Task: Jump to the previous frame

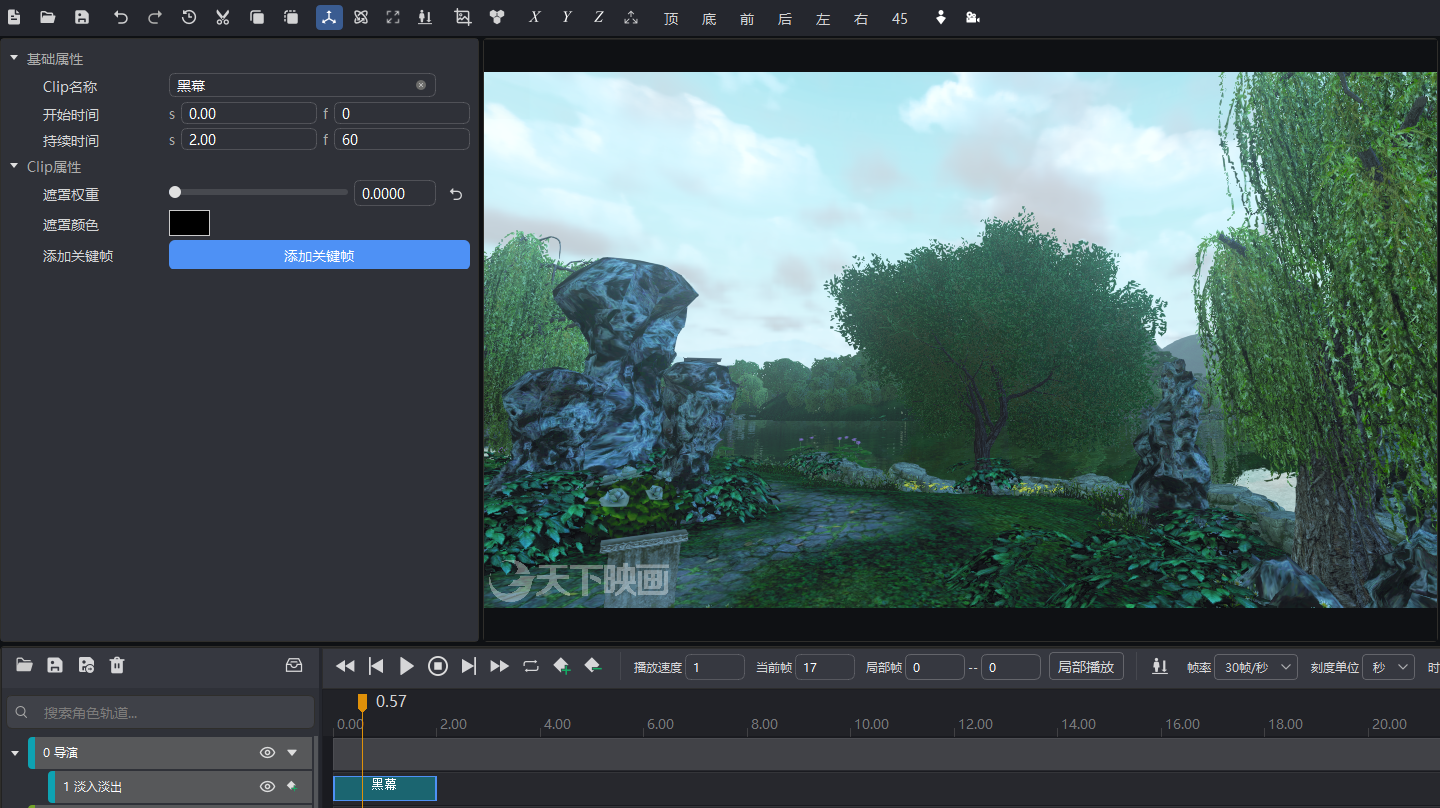Action: [x=376, y=666]
